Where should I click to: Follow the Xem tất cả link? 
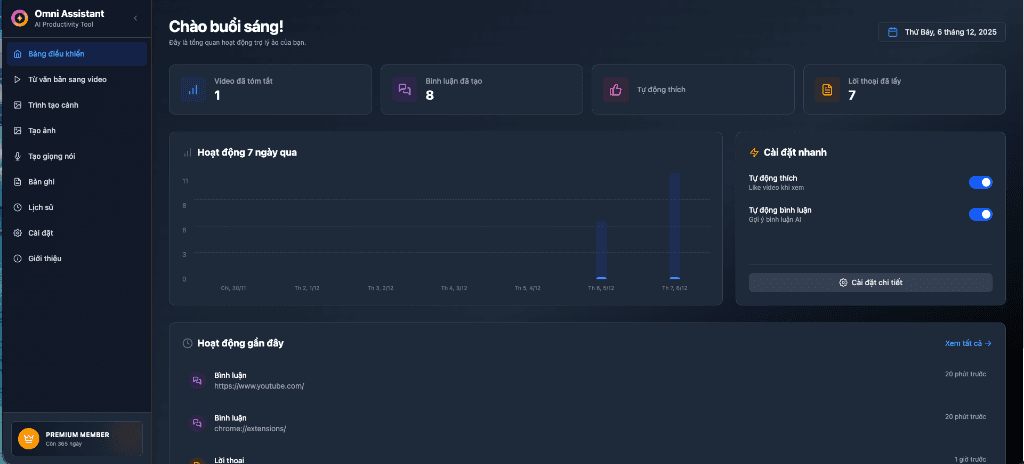tap(968, 343)
